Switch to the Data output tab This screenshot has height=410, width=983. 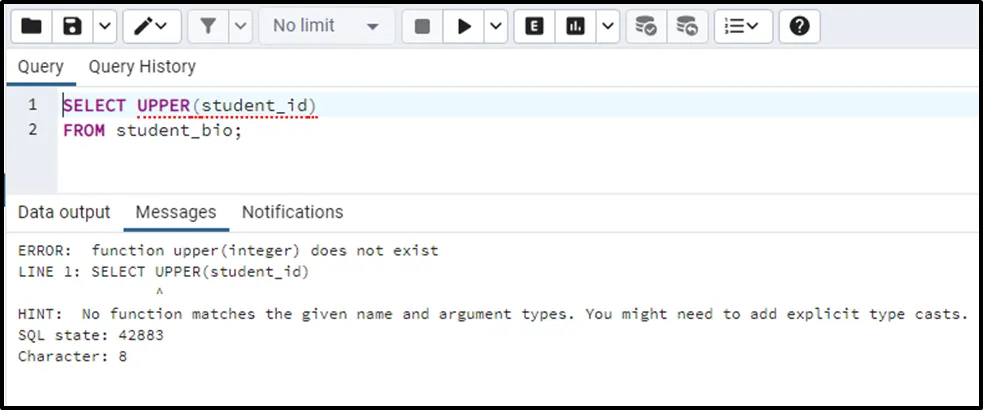64,212
